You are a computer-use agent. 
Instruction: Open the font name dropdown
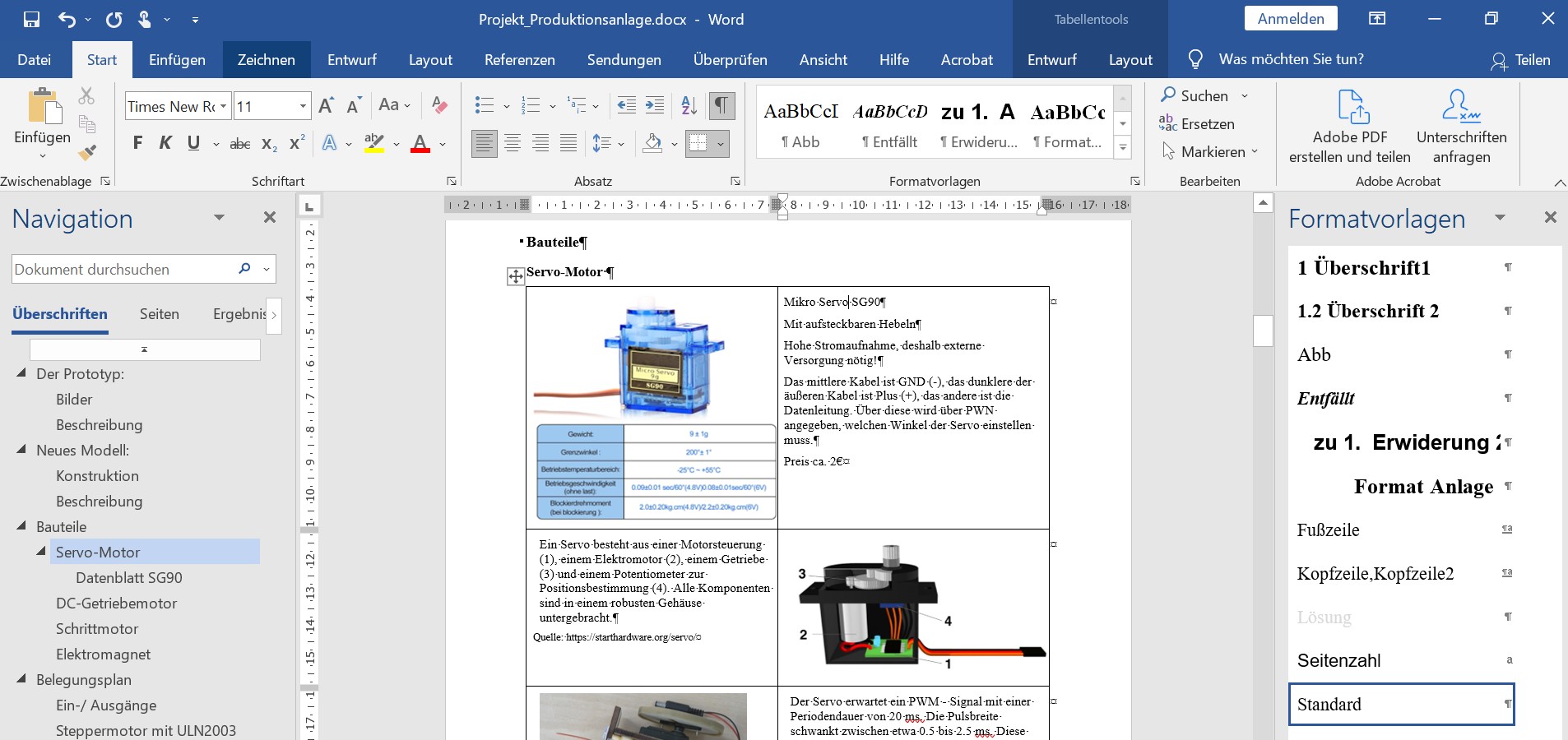point(223,106)
